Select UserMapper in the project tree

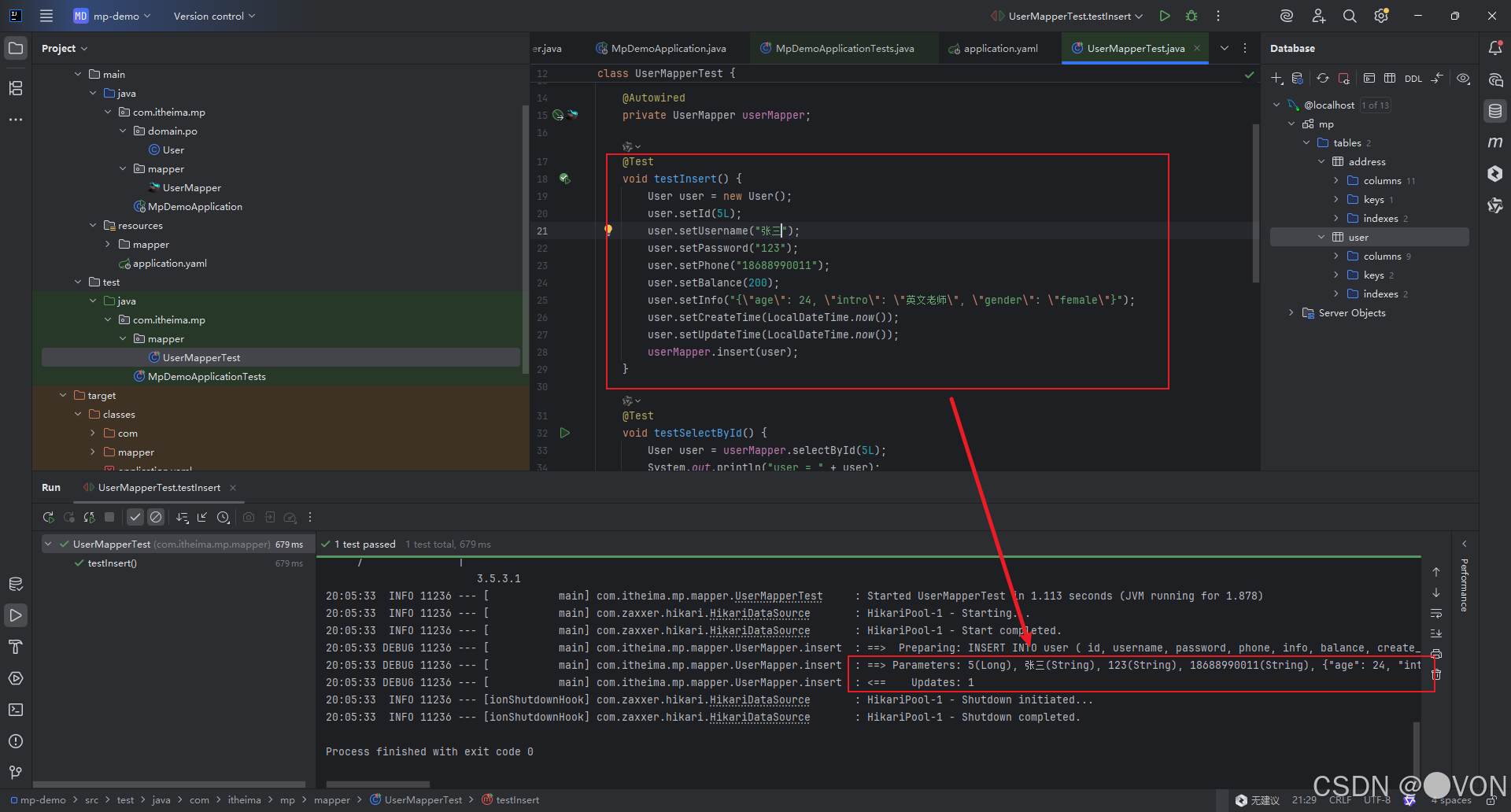pyautogui.click(x=191, y=188)
